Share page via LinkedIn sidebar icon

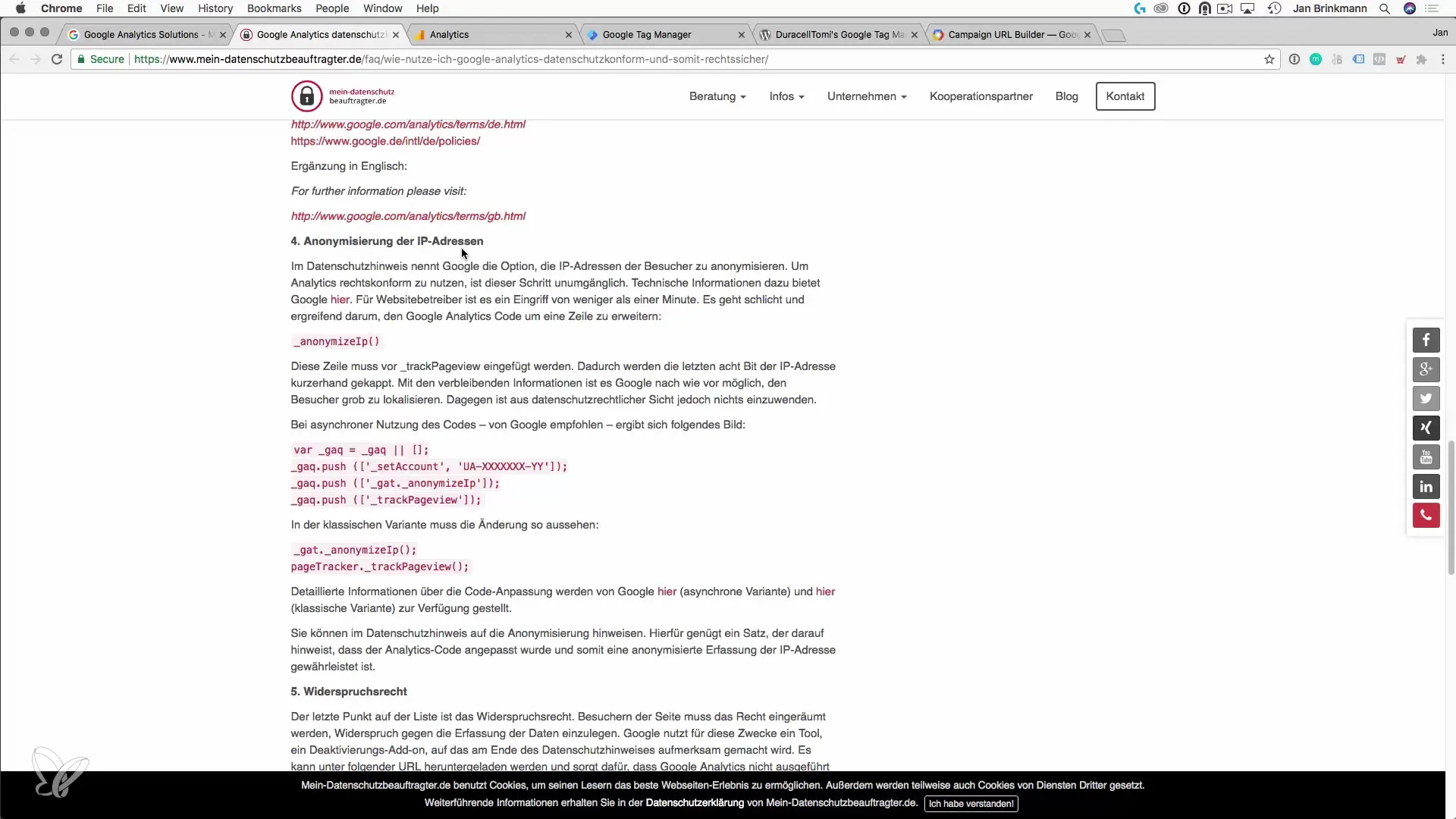click(x=1426, y=486)
